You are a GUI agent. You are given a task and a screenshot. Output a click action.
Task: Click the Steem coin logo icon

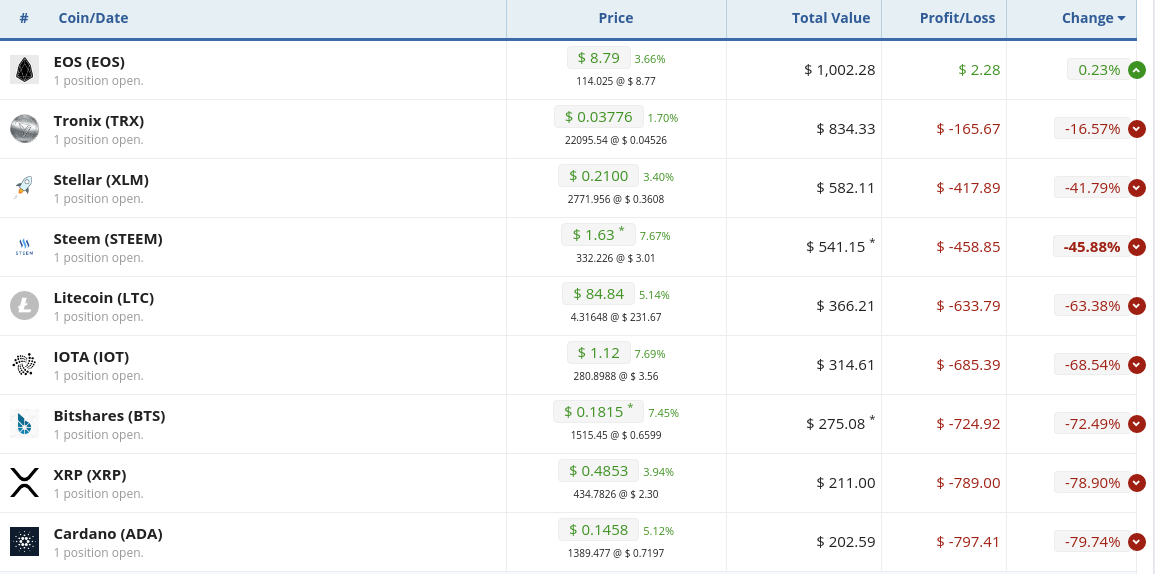click(24, 246)
